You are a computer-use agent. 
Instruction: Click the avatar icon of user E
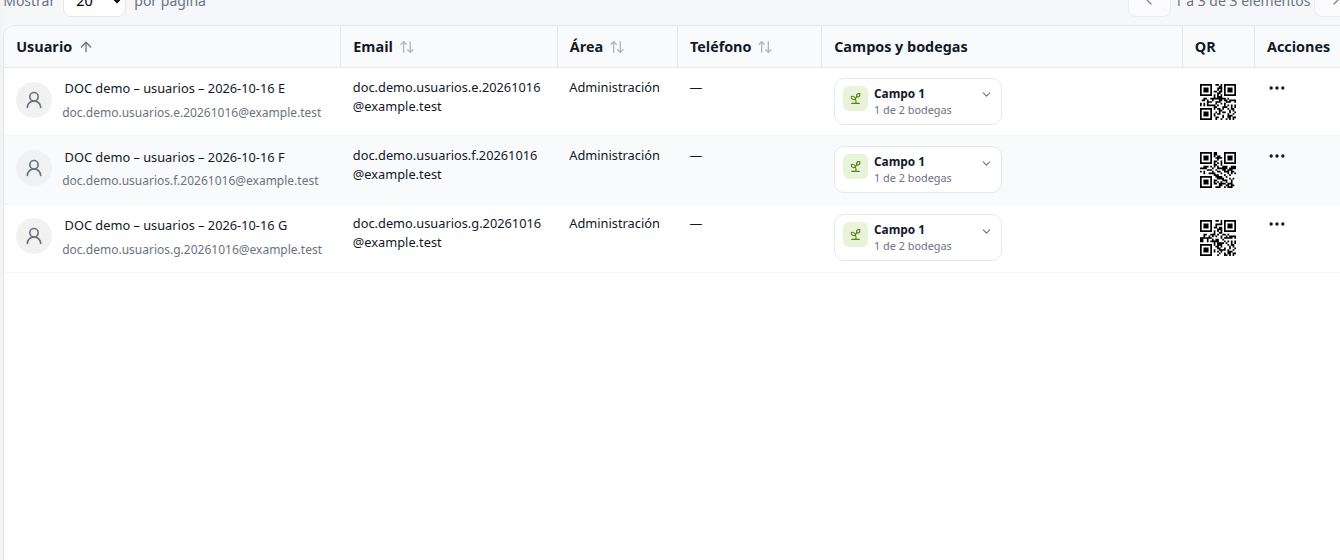(x=34, y=100)
